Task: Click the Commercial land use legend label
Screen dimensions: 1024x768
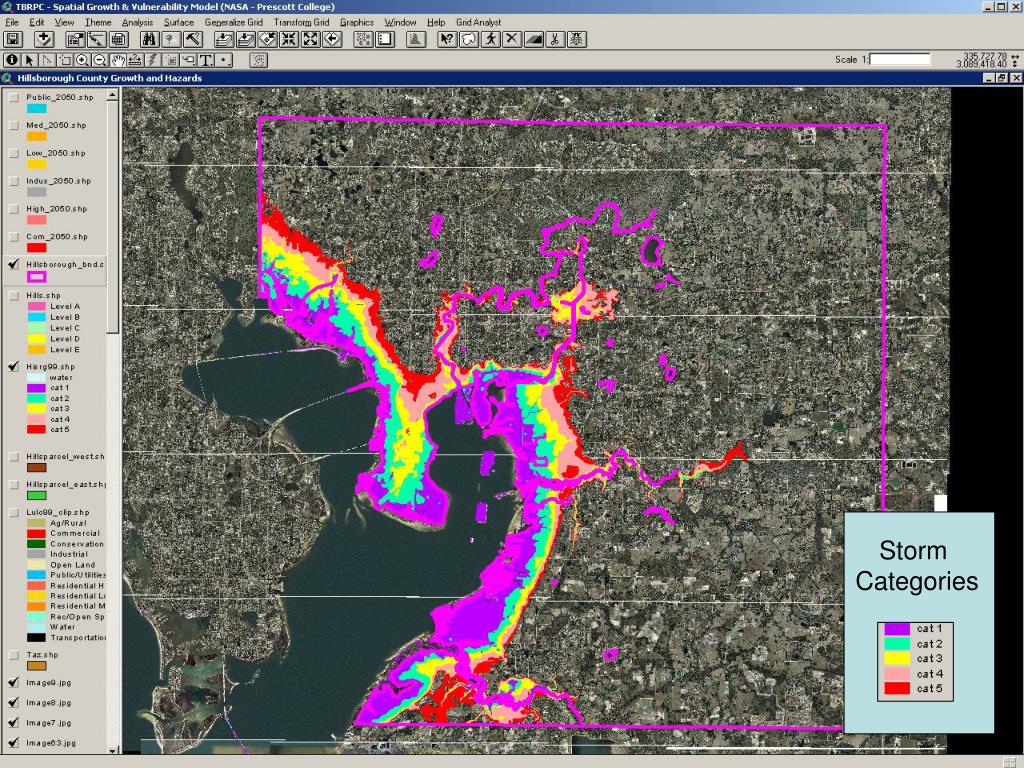Action: pos(74,534)
